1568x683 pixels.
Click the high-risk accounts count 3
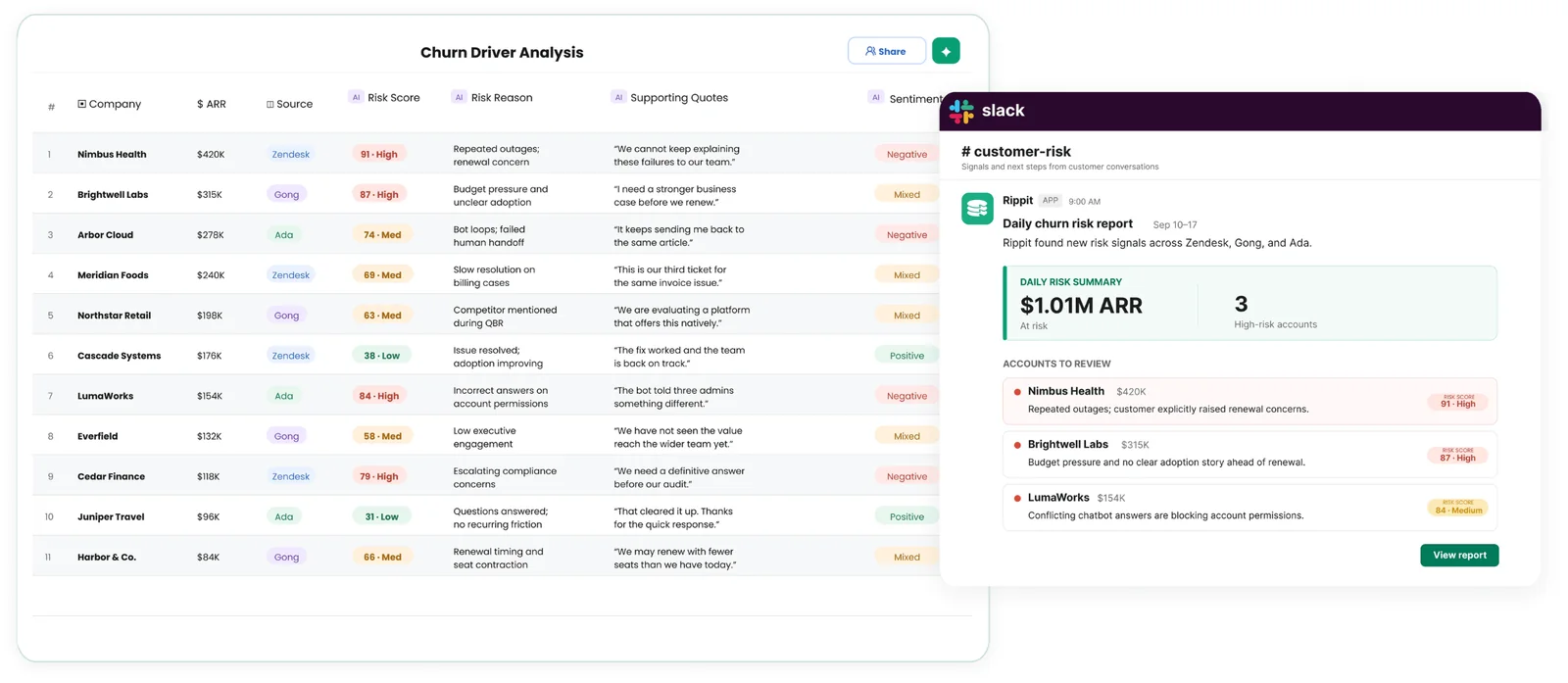[x=1241, y=304]
